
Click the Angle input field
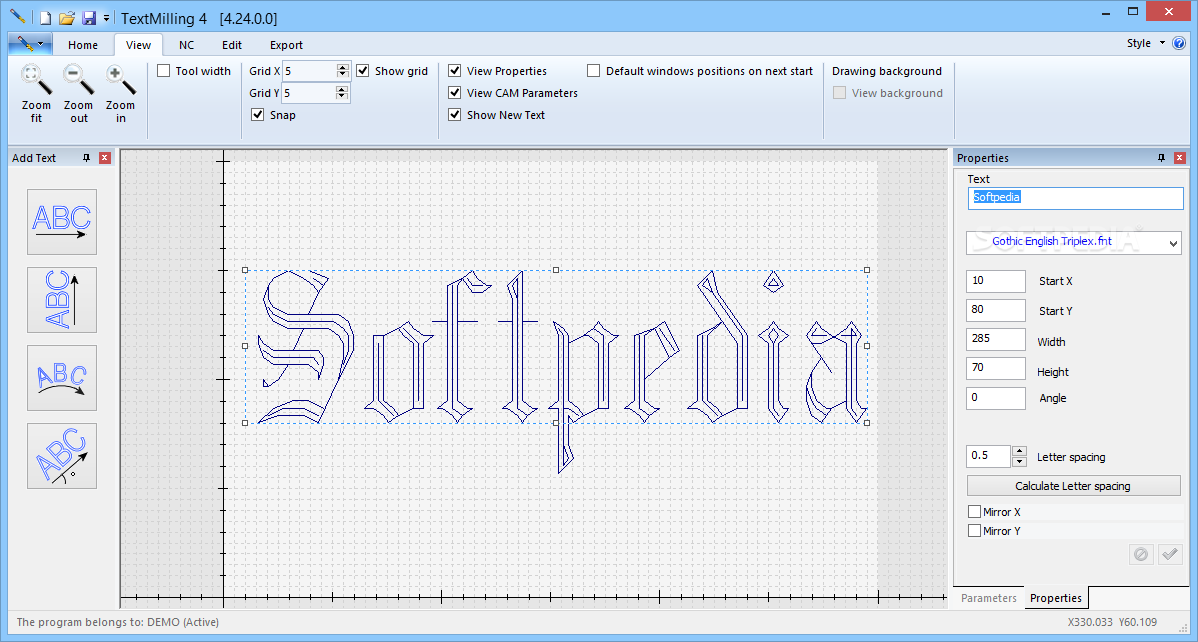pyautogui.click(x=996, y=398)
